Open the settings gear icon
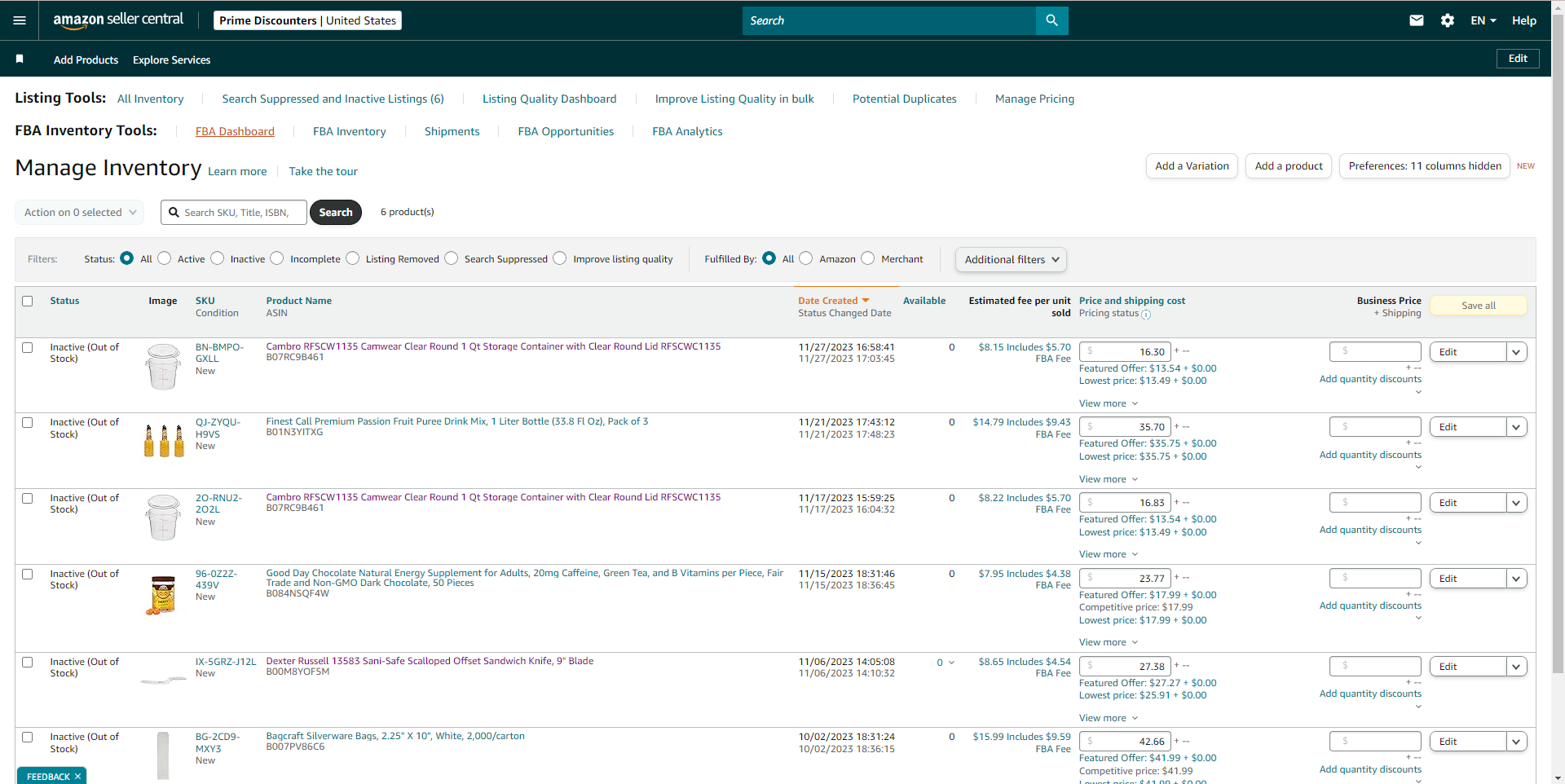 (x=1448, y=20)
